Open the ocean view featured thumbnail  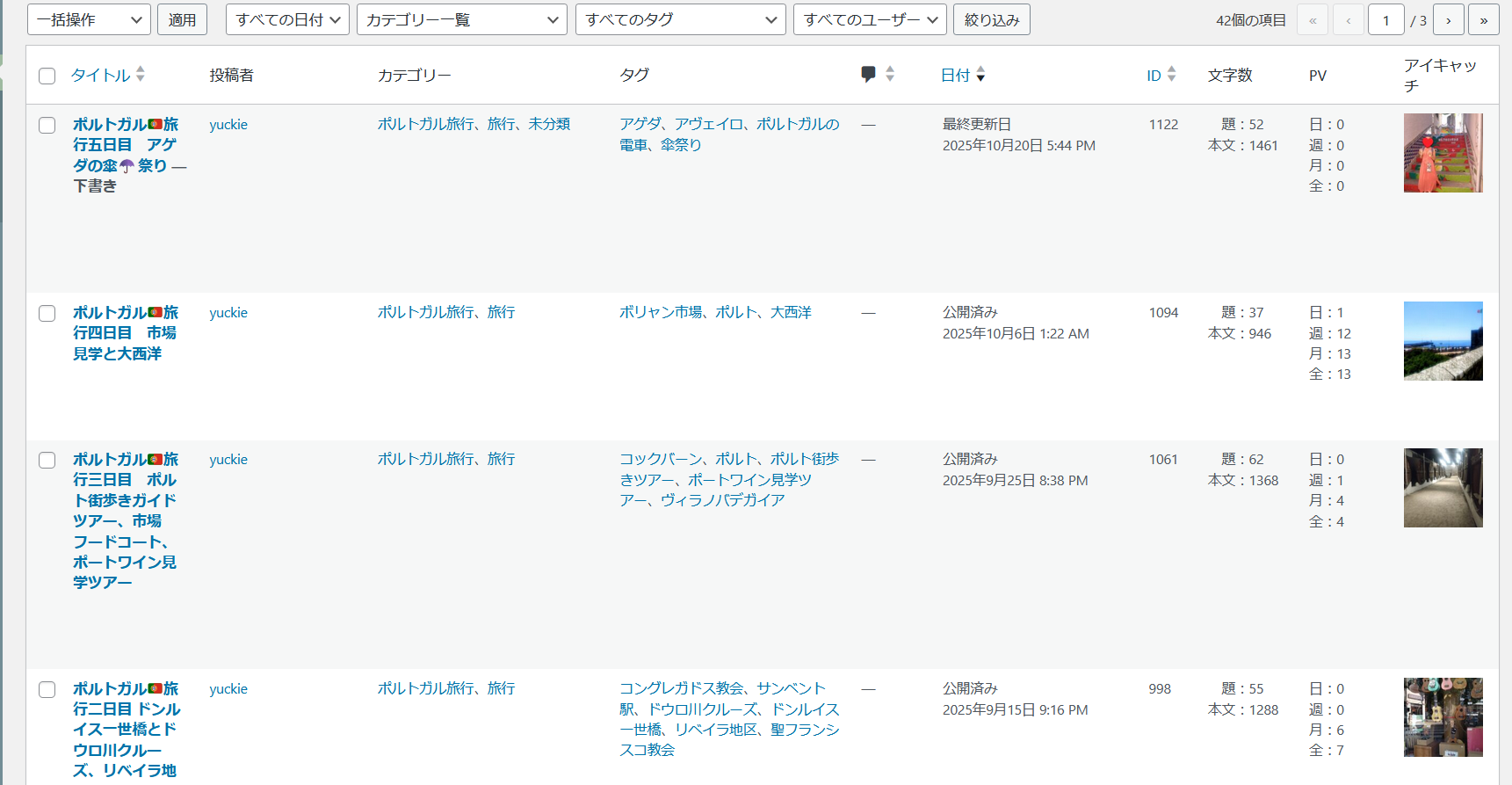(1443, 341)
